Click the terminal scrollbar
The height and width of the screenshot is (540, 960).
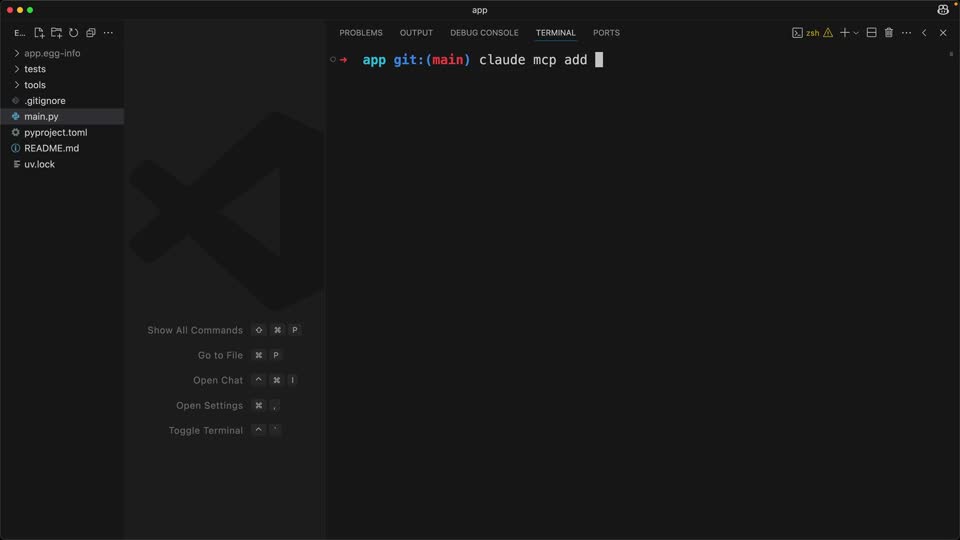tap(951, 54)
